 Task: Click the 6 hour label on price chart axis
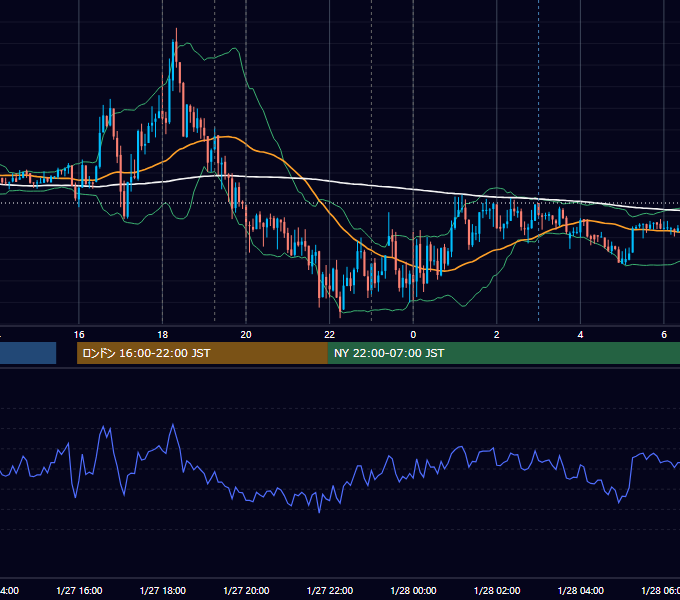tap(664, 335)
